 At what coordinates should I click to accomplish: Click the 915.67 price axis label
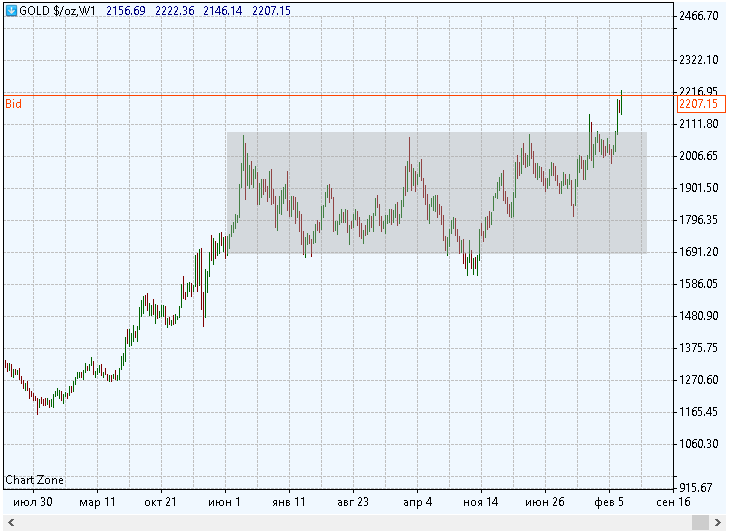click(x=696, y=488)
